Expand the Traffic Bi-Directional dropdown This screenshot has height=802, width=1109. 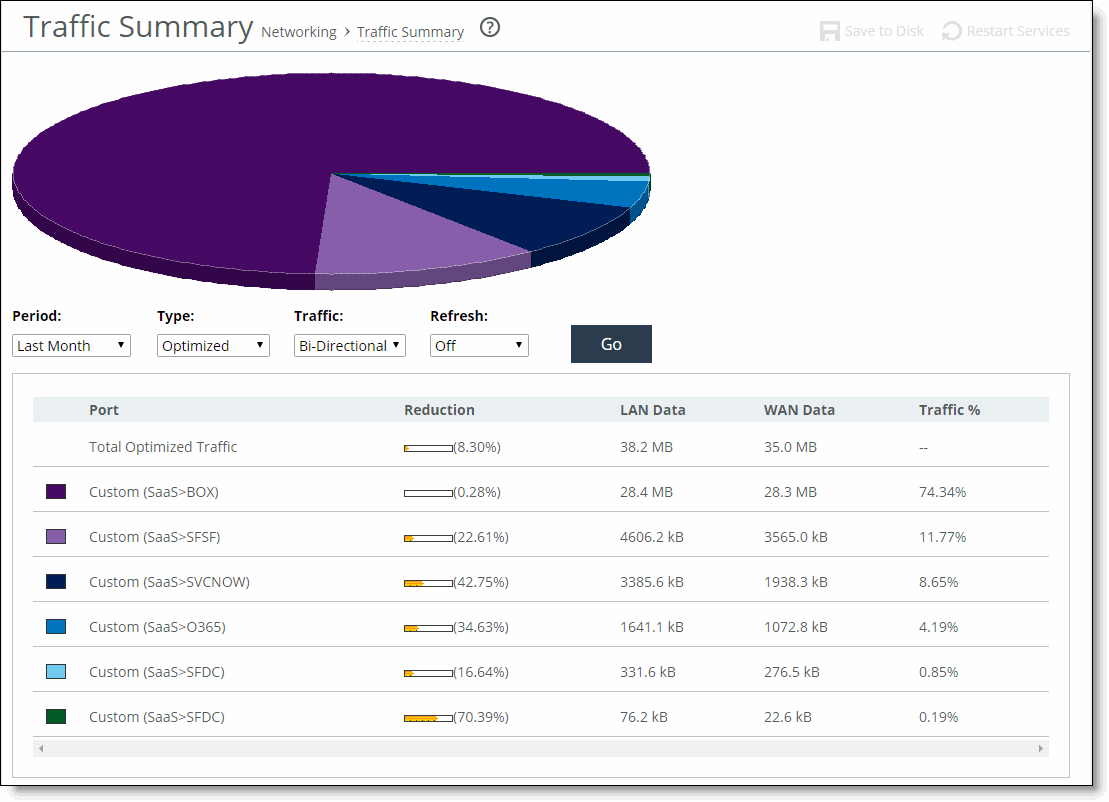349,346
